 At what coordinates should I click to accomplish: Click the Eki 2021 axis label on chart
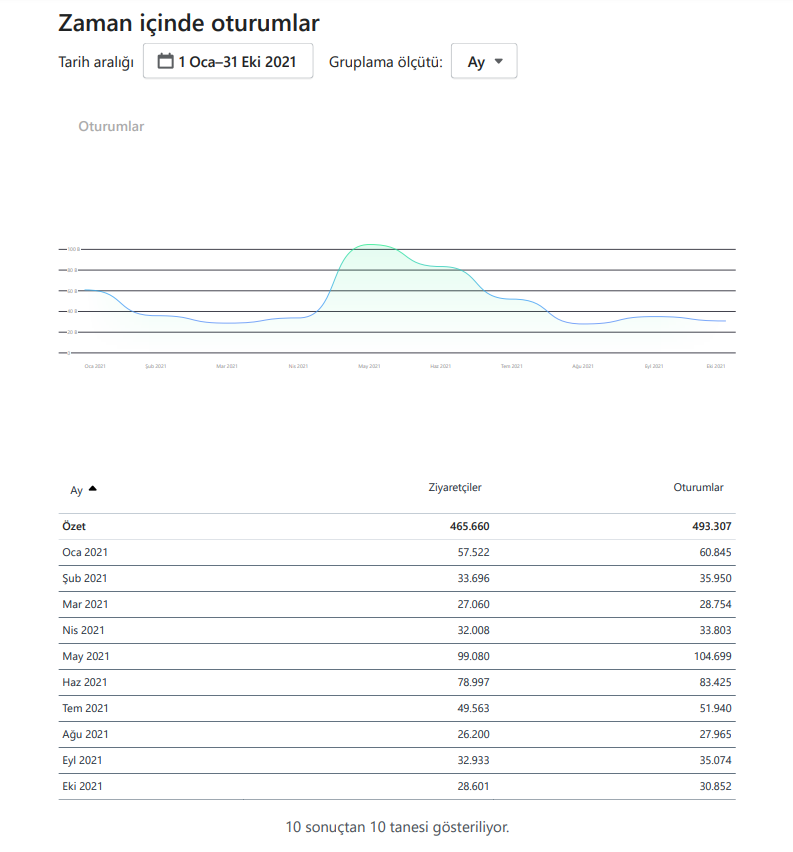pyautogui.click(x=716, y=366)
